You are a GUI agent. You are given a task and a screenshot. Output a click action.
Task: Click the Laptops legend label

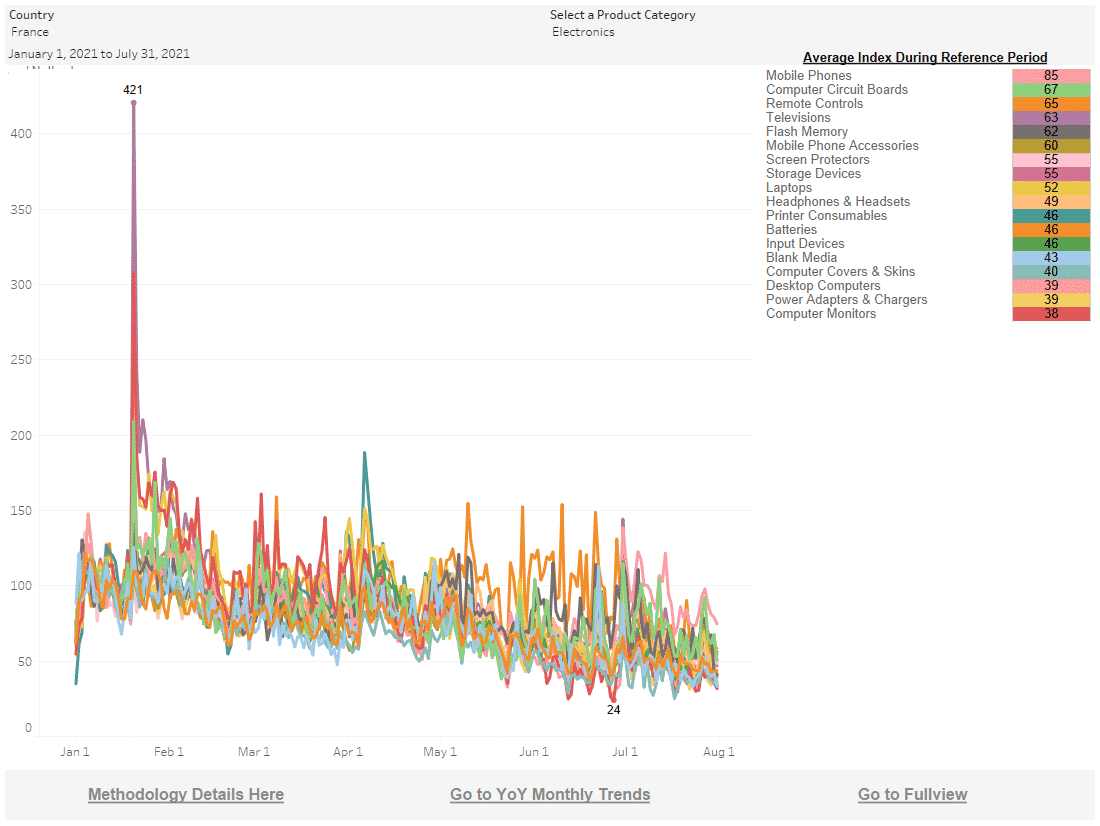click(788, 188)
